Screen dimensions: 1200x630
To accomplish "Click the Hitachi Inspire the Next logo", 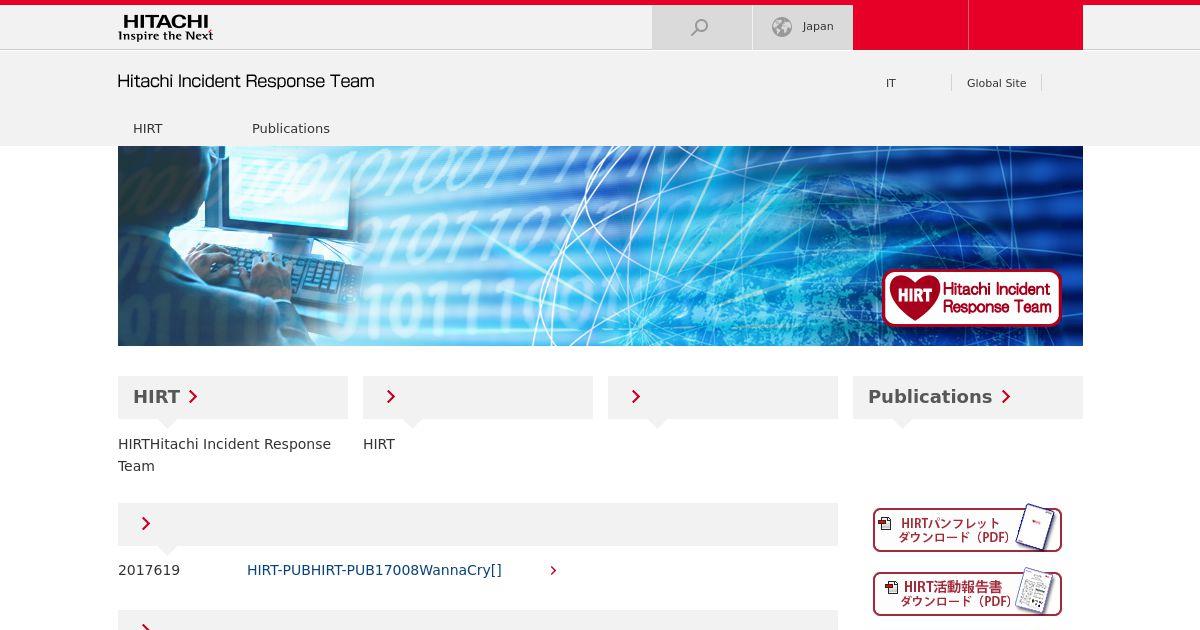I will [x=165, y=27].
